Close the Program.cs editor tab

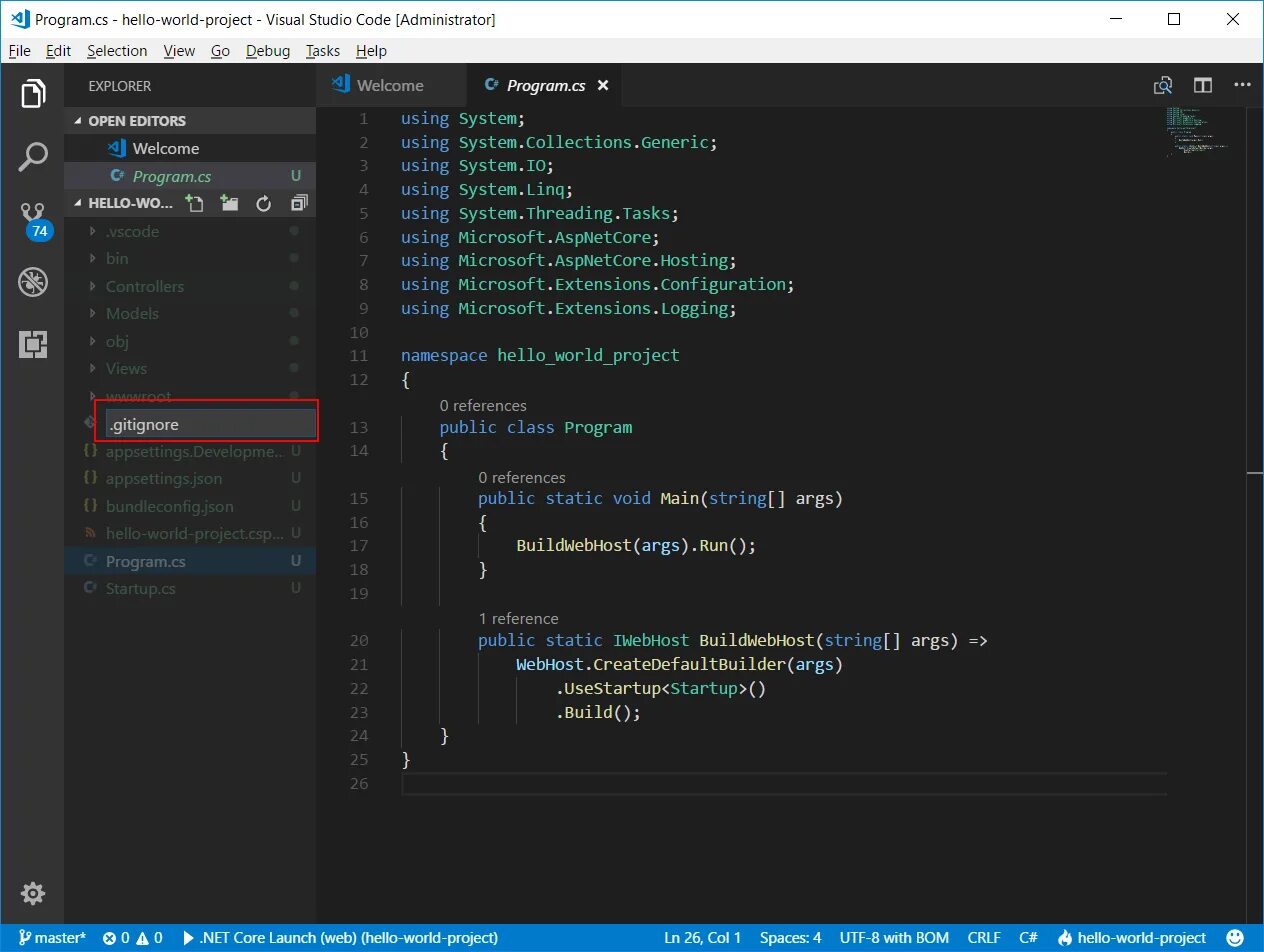tap(603, 86)
